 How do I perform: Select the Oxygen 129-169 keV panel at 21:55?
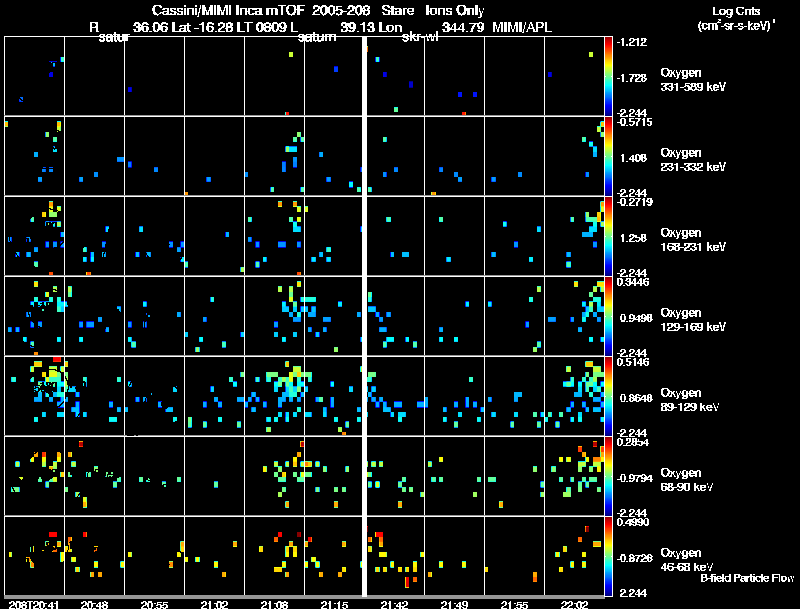pos(514,316)
